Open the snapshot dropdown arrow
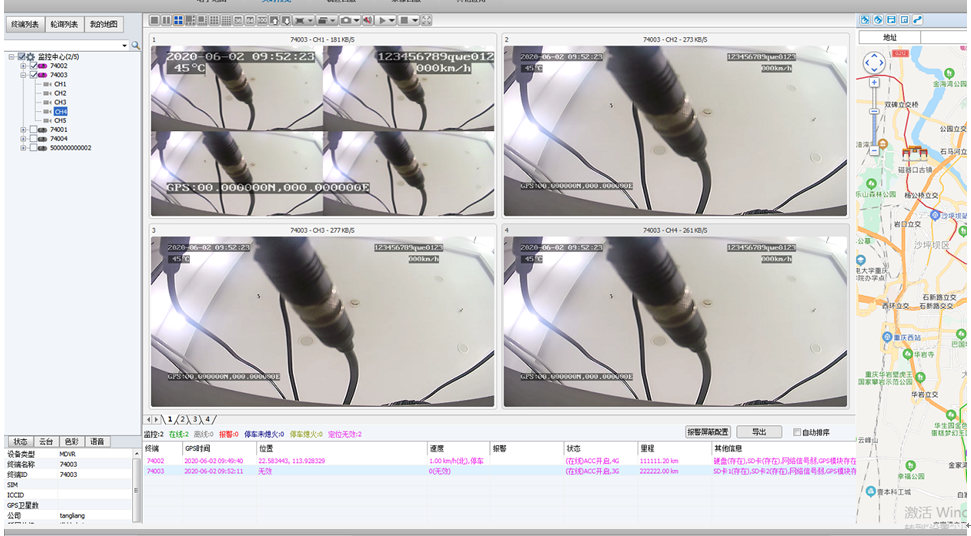971x536 pixels. [357, 20]
